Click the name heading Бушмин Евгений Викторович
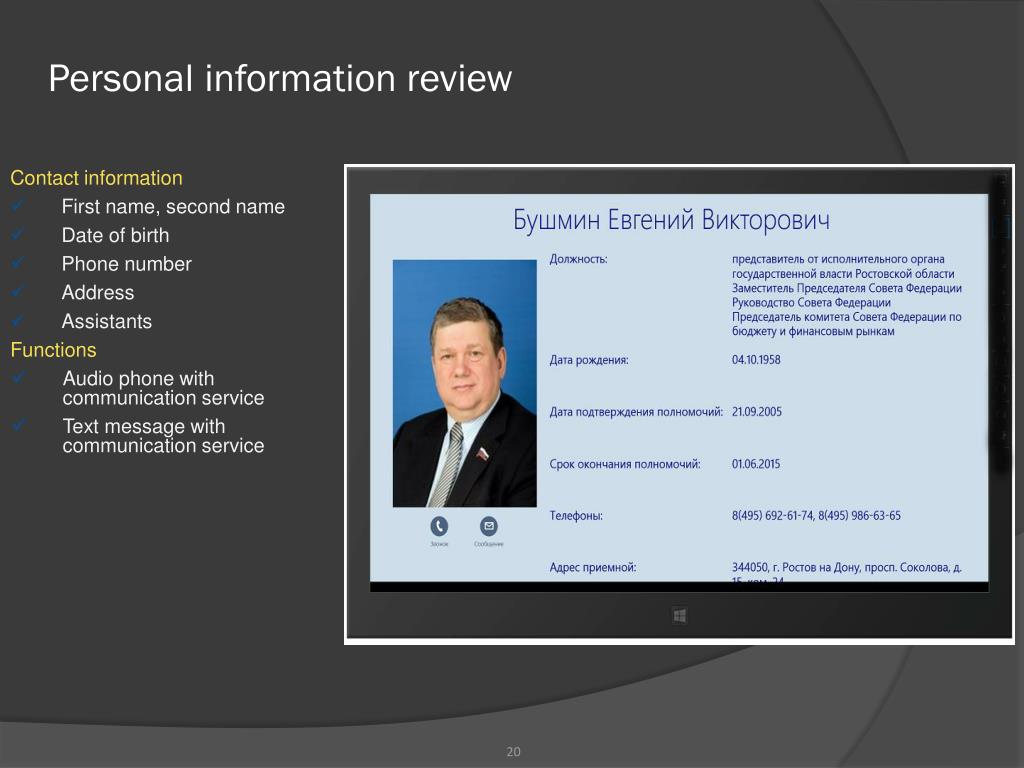The height and width of the screenshot is (768, 1024). [x=671, y=220]
